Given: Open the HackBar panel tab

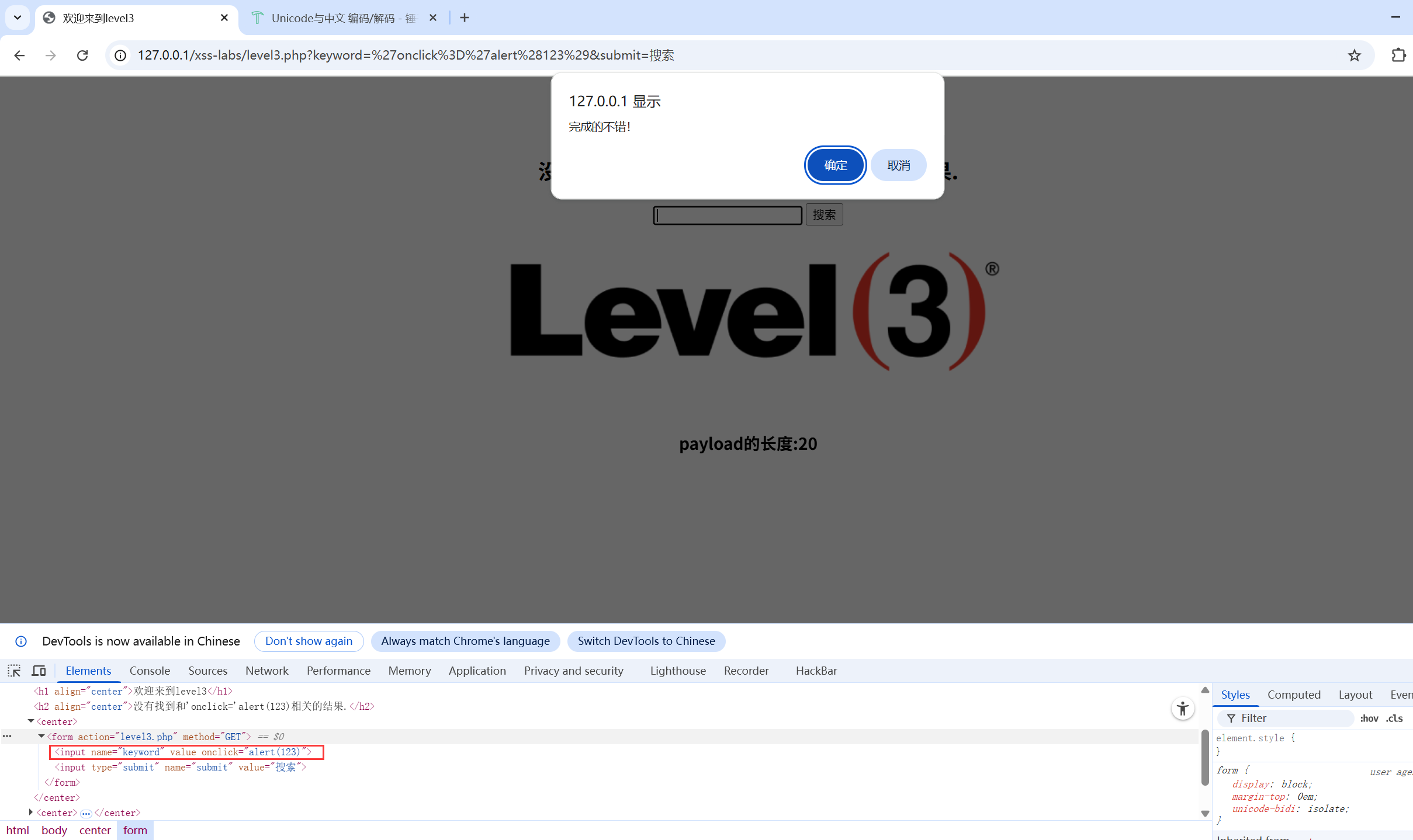Looking at the screenshot, I should pyautogui.click(x=816, y=671).
